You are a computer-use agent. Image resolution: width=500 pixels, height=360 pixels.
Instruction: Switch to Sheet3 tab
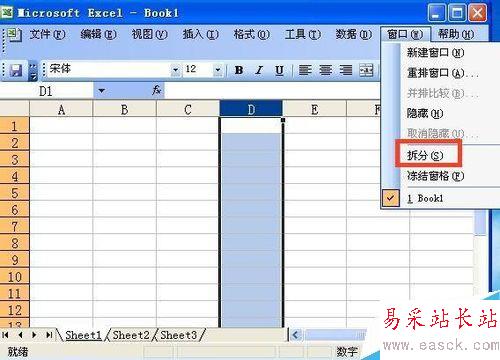pos(179,335)
